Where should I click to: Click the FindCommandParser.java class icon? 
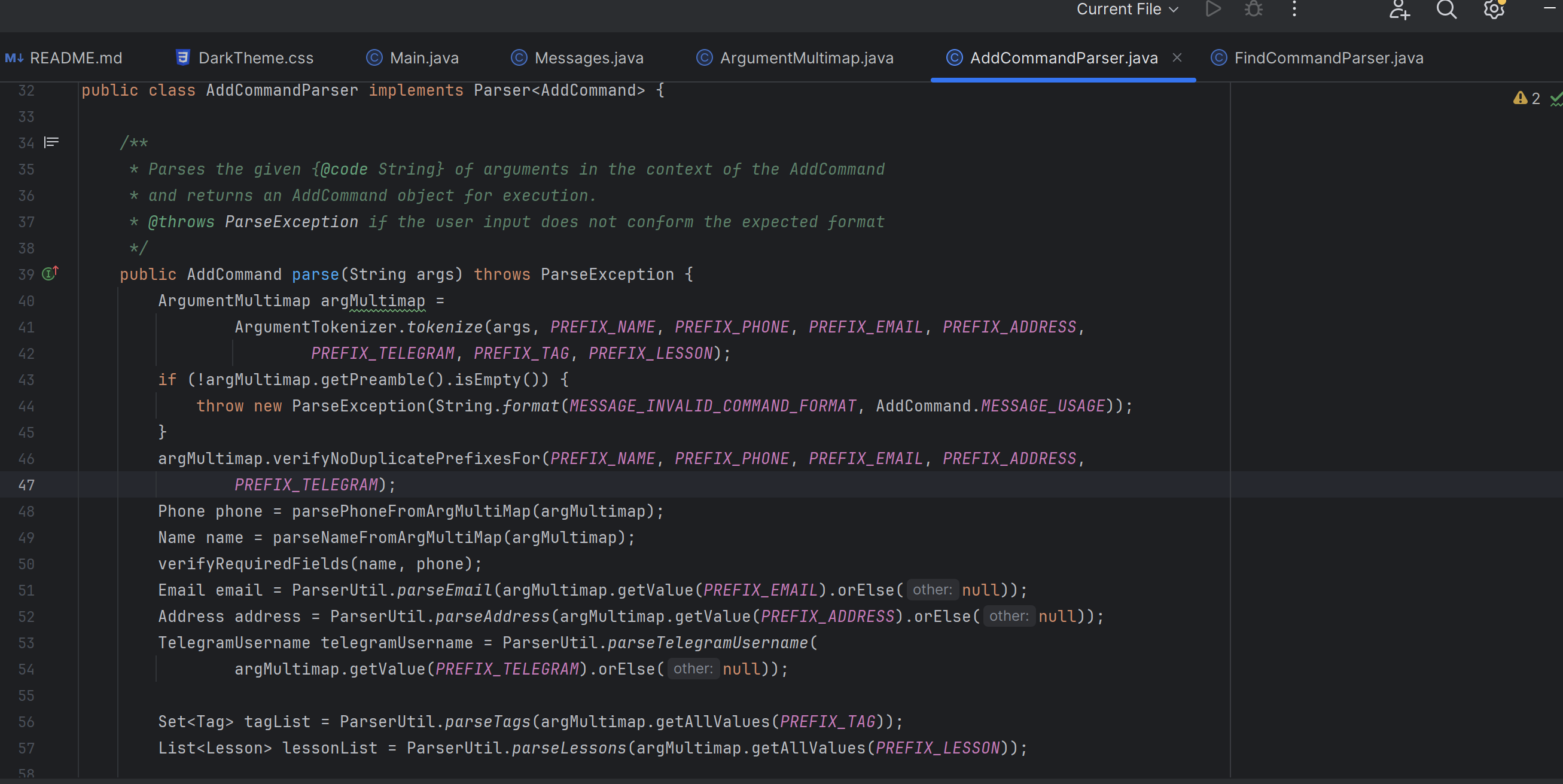coord(1218,57)
